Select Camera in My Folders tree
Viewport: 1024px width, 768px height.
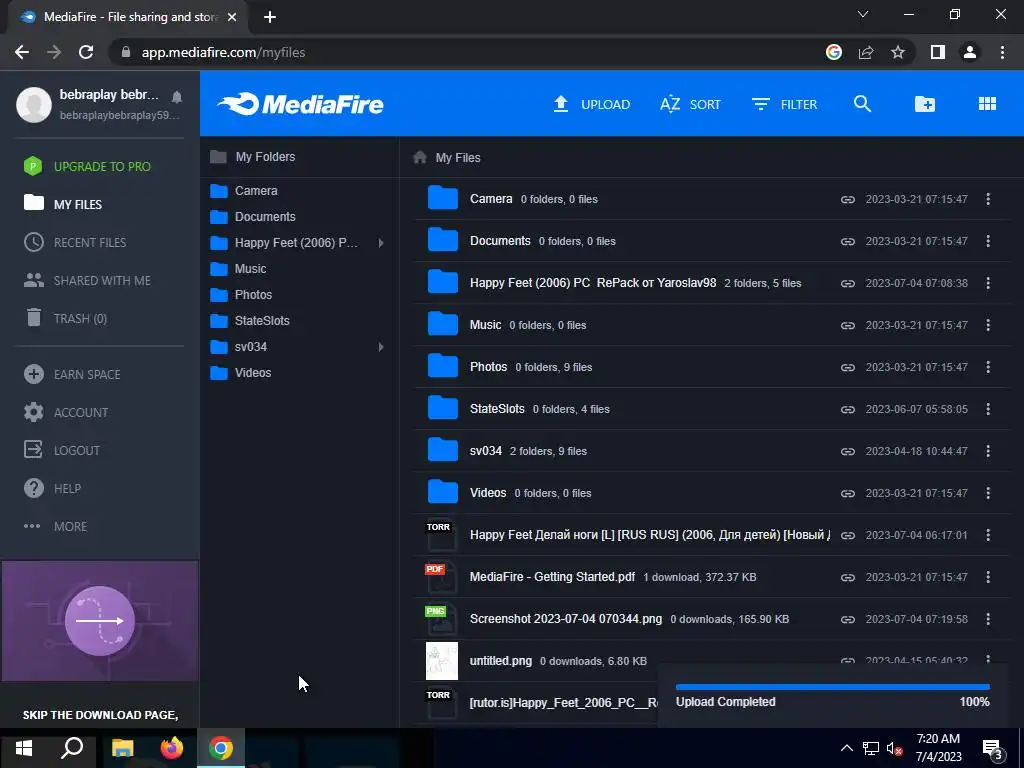pos(244,191)
